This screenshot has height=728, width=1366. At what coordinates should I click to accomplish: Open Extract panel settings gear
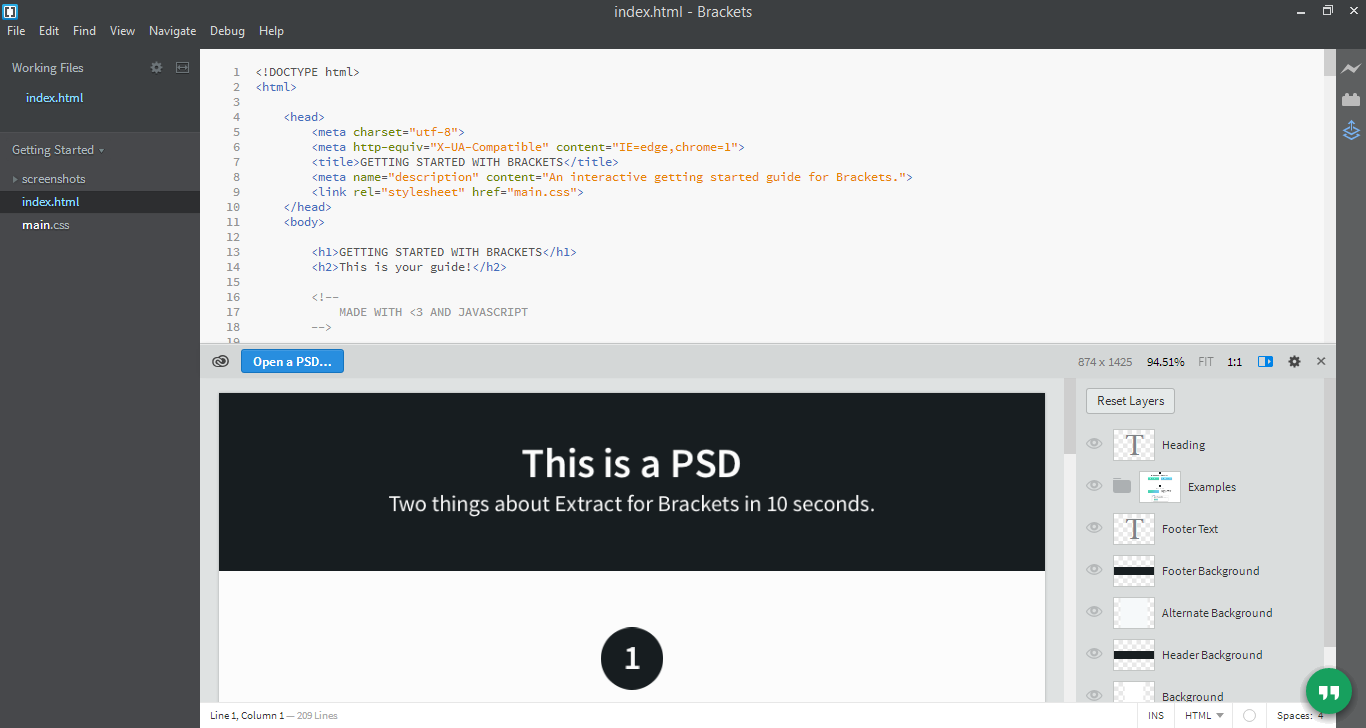1294,362
